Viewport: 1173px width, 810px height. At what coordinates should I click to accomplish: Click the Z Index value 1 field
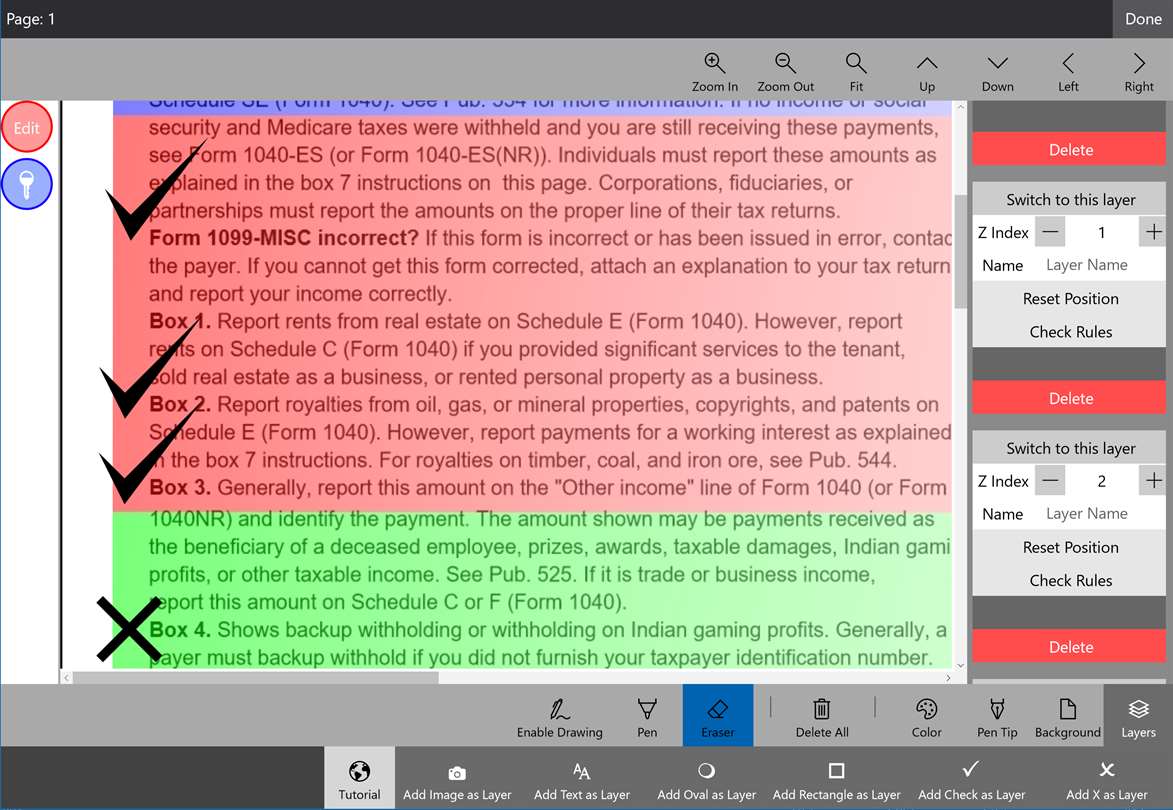click(1101, 233)
